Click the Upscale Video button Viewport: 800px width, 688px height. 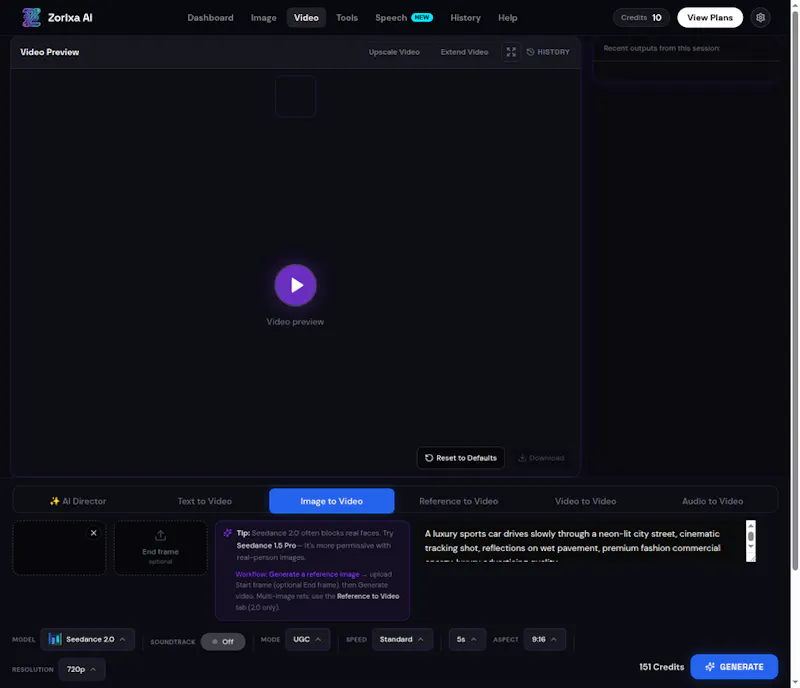click(394, 52)
